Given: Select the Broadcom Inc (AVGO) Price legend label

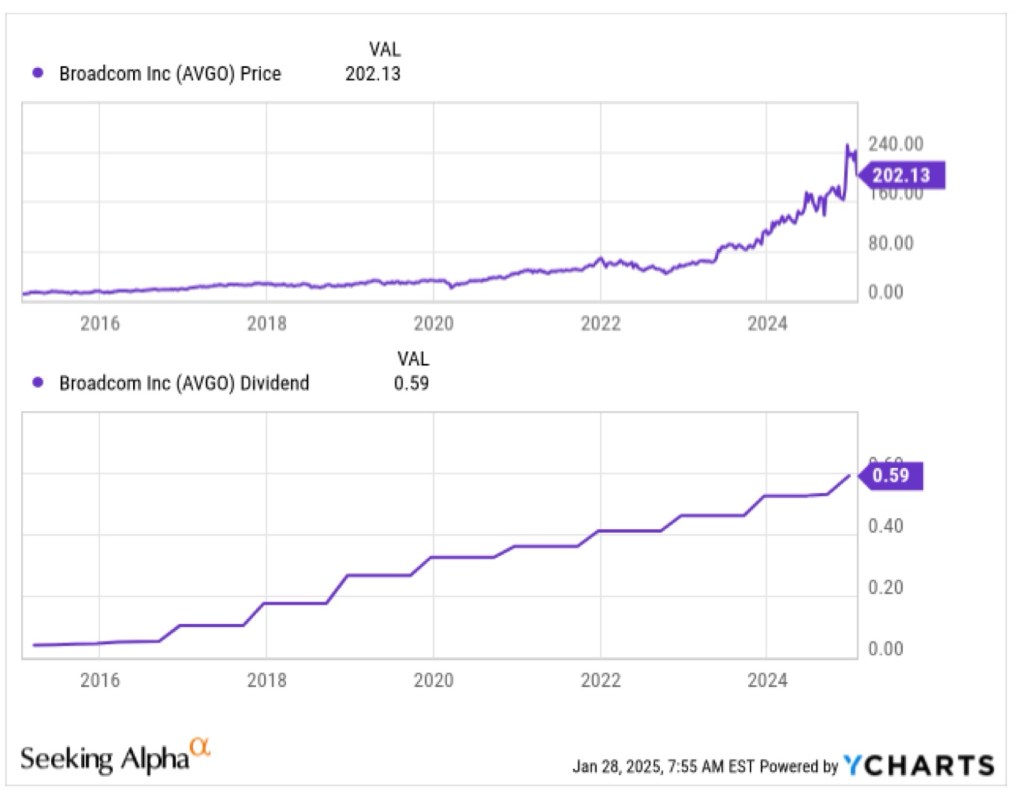Looking at the screenshot, I should [x=170, y=73].
